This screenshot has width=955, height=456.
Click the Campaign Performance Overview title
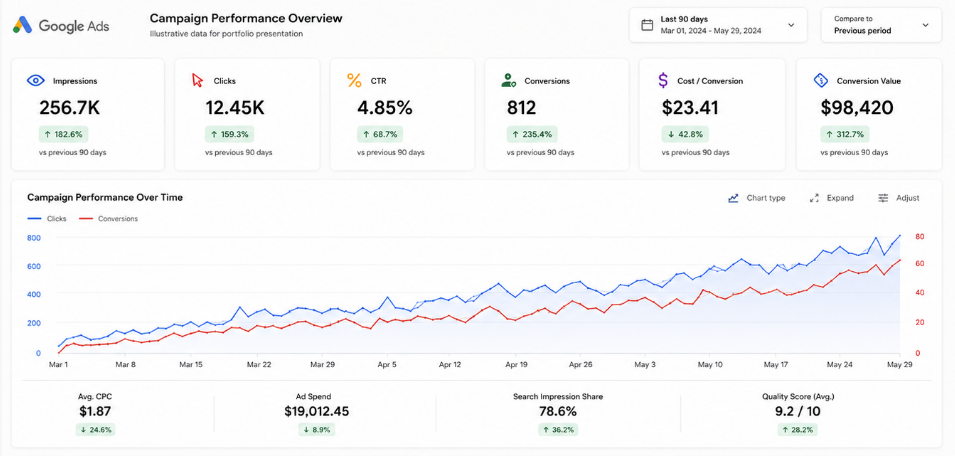point(246,18)
